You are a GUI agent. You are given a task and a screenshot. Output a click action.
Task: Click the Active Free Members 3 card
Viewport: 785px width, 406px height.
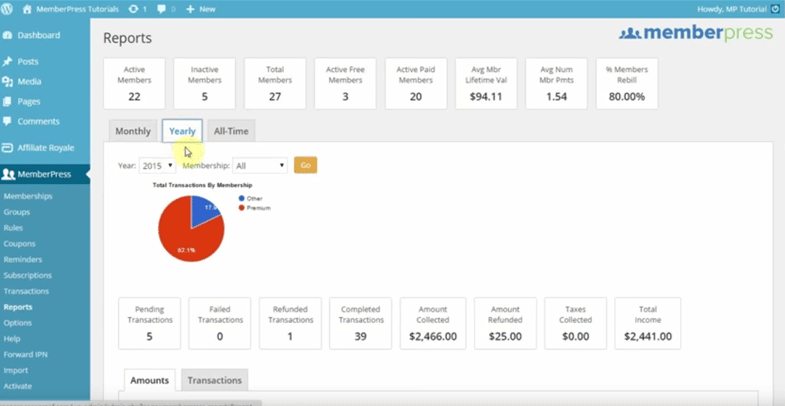[x=345, y=84]
